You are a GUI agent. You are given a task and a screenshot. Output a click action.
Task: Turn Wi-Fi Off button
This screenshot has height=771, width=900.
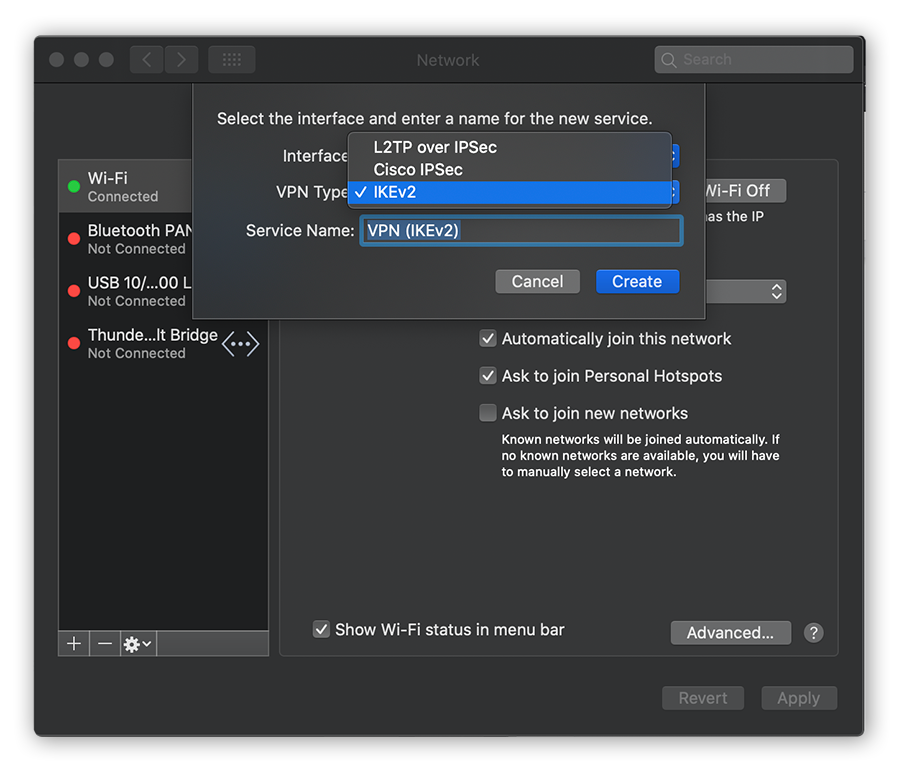pos(746,191)
